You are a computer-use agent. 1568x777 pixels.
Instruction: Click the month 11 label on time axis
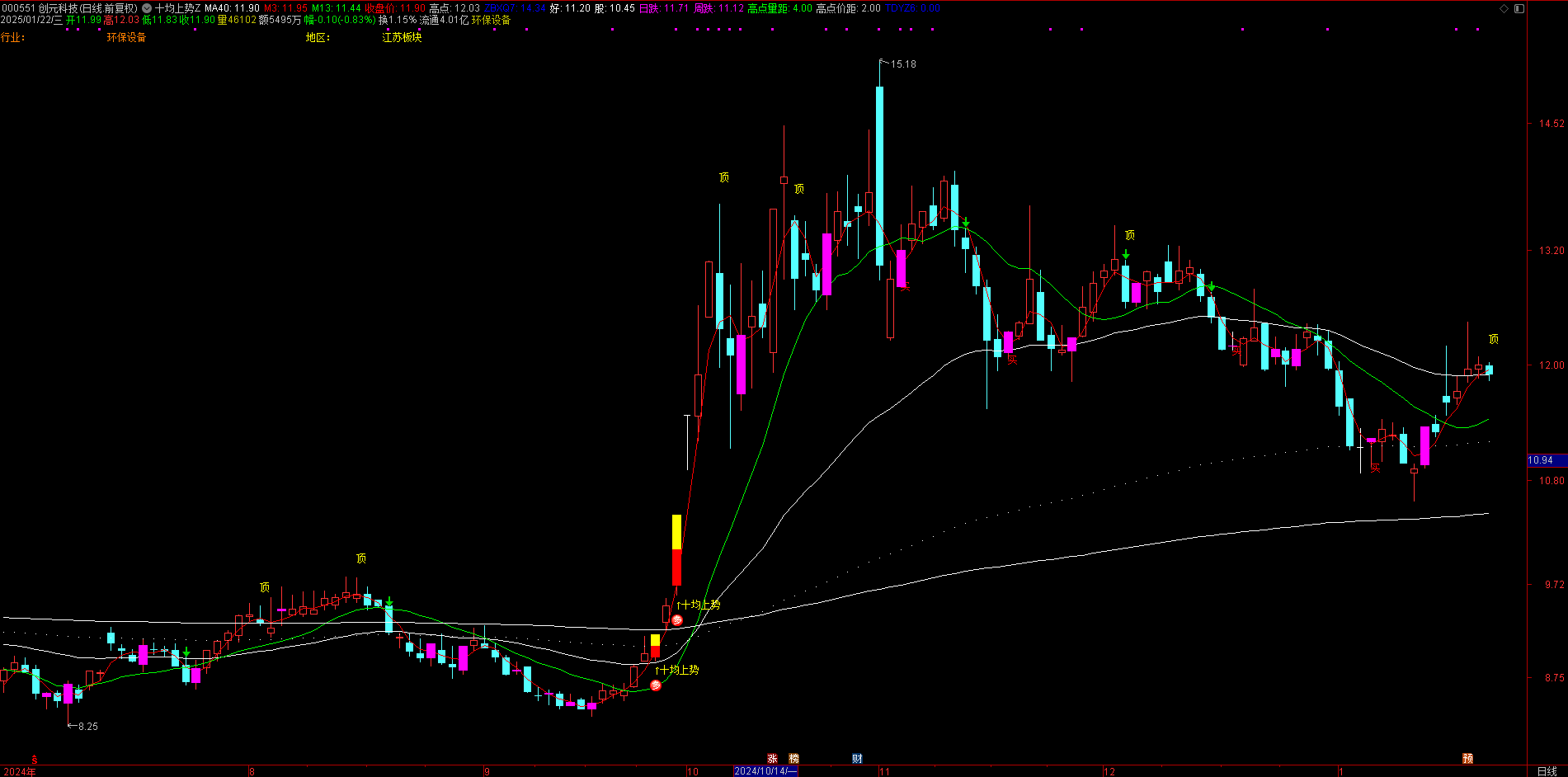(884, 772)
